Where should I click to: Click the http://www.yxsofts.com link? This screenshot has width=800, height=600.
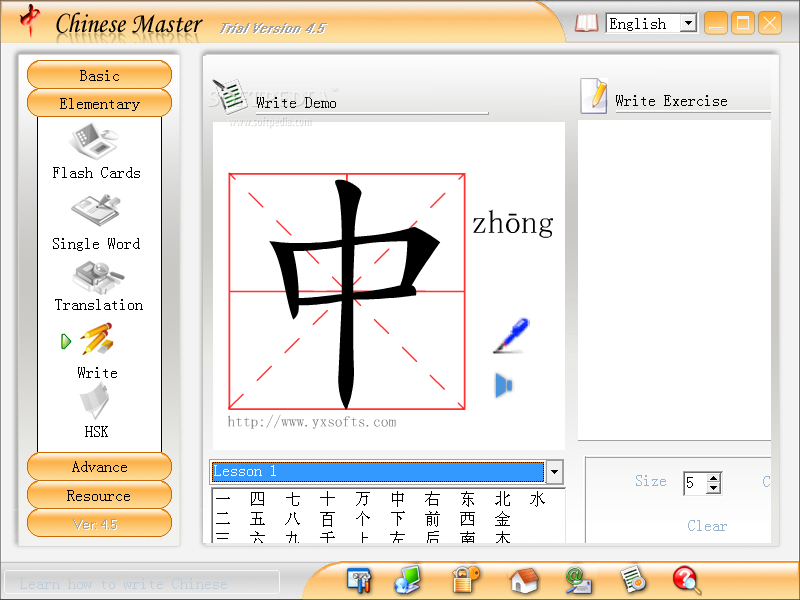[312, 422]
